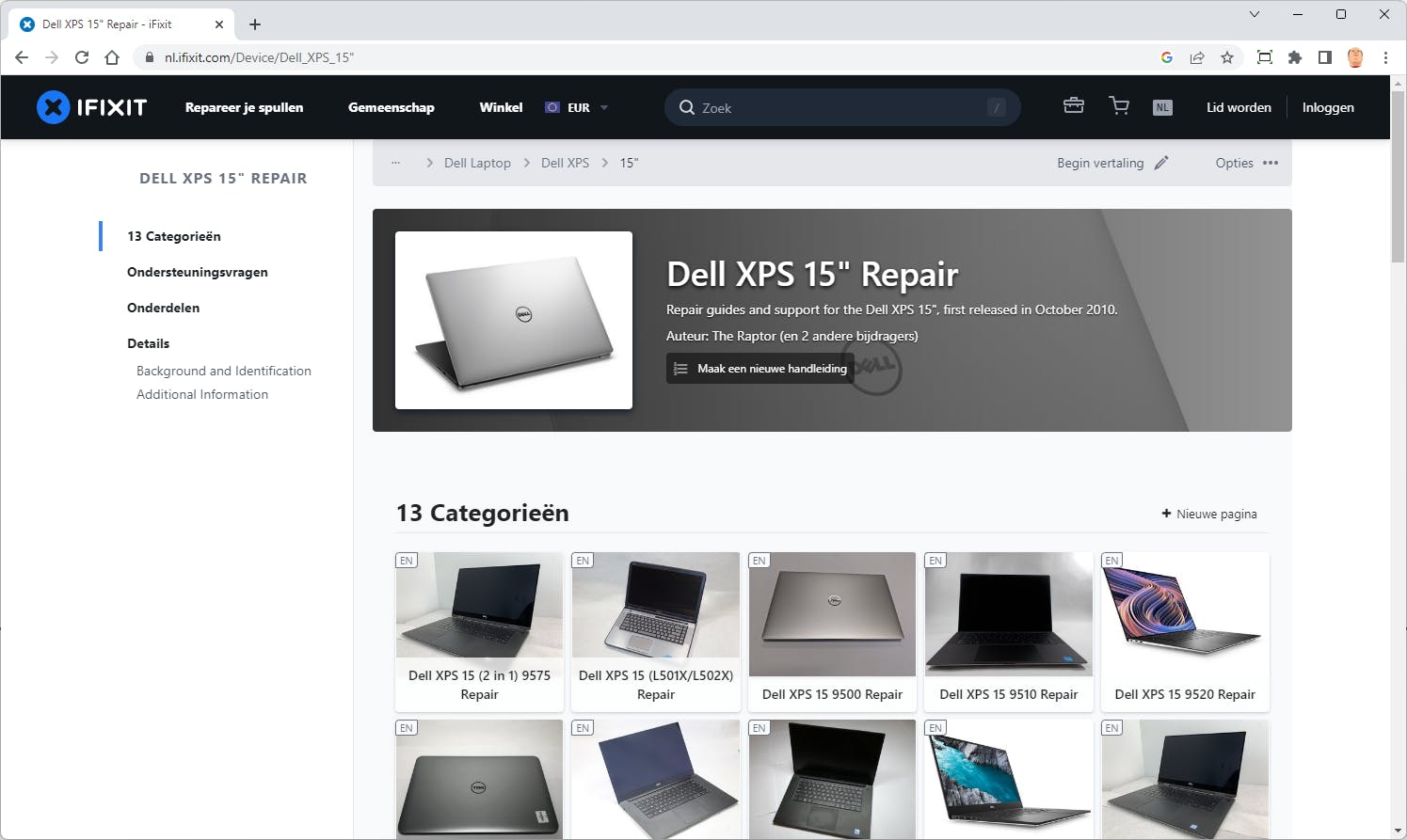Click in the Zoek search field
The height and width of the screenshot is (840, 1407).
[842, 107]
